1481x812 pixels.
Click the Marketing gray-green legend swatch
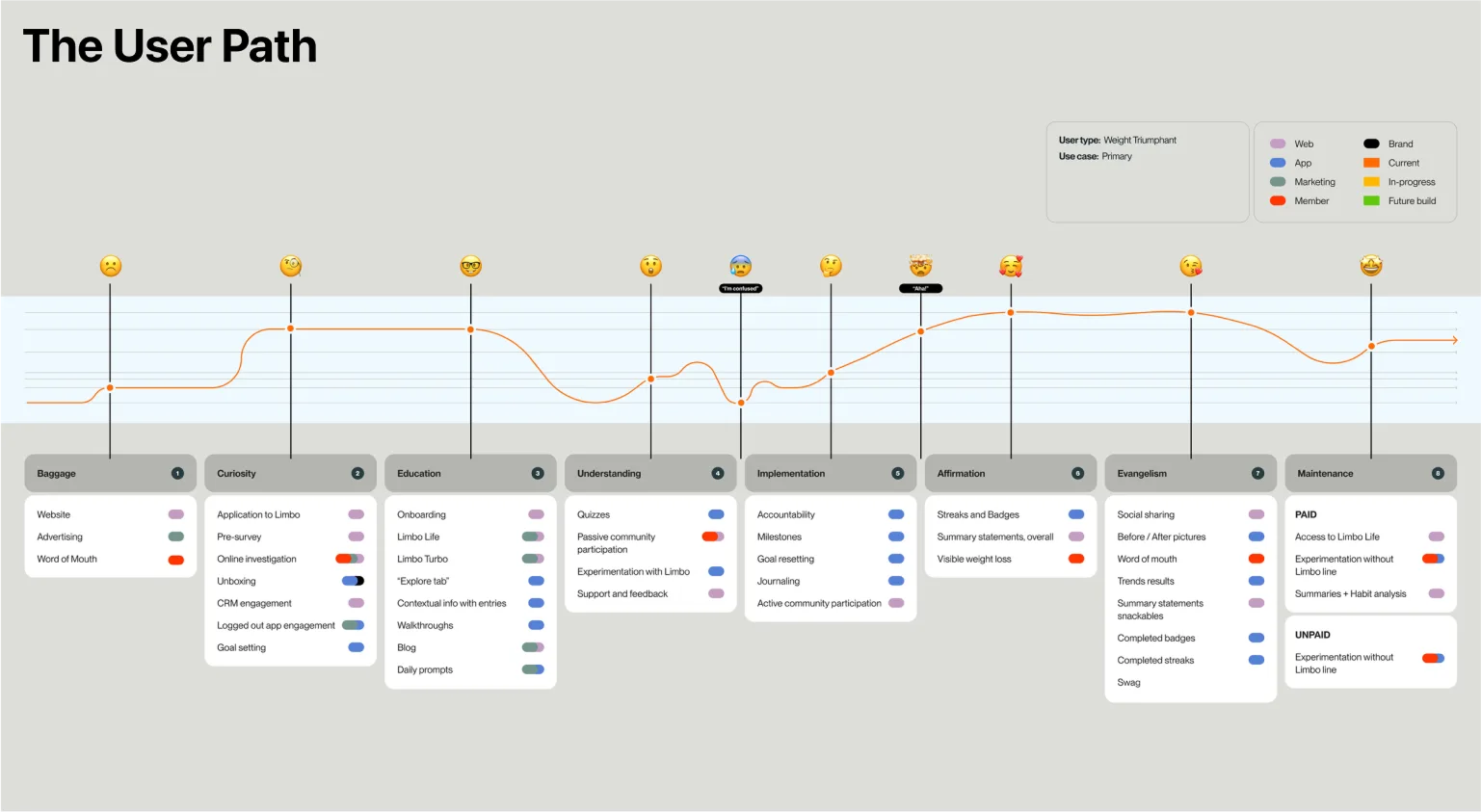(x=1278, y=181)
